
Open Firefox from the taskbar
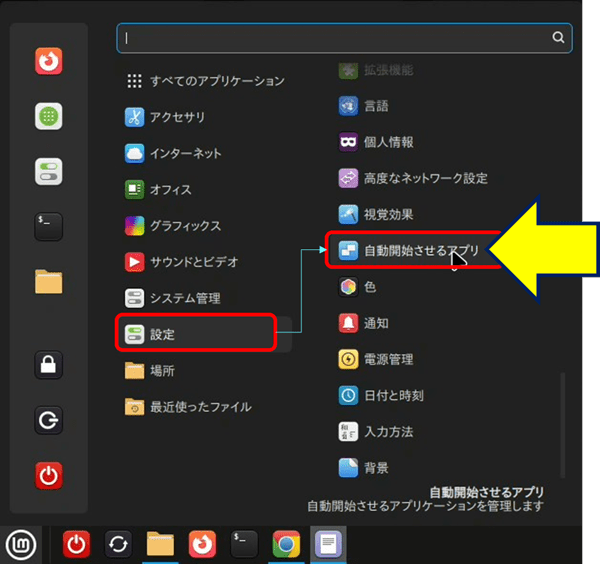point(202,544)
